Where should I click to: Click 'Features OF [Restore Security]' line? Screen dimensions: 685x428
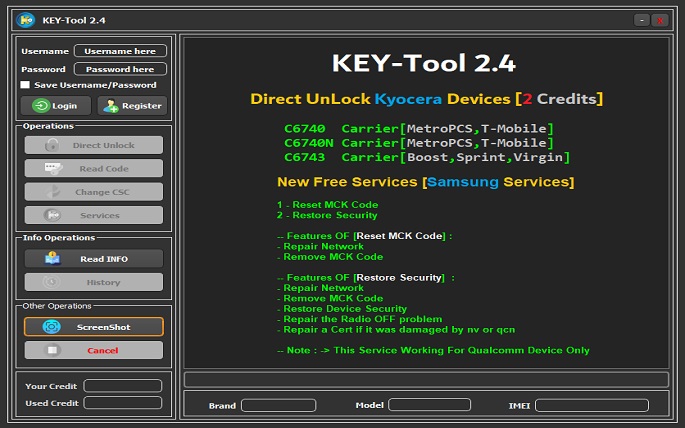pyautogui.click(x=366, y=277)
